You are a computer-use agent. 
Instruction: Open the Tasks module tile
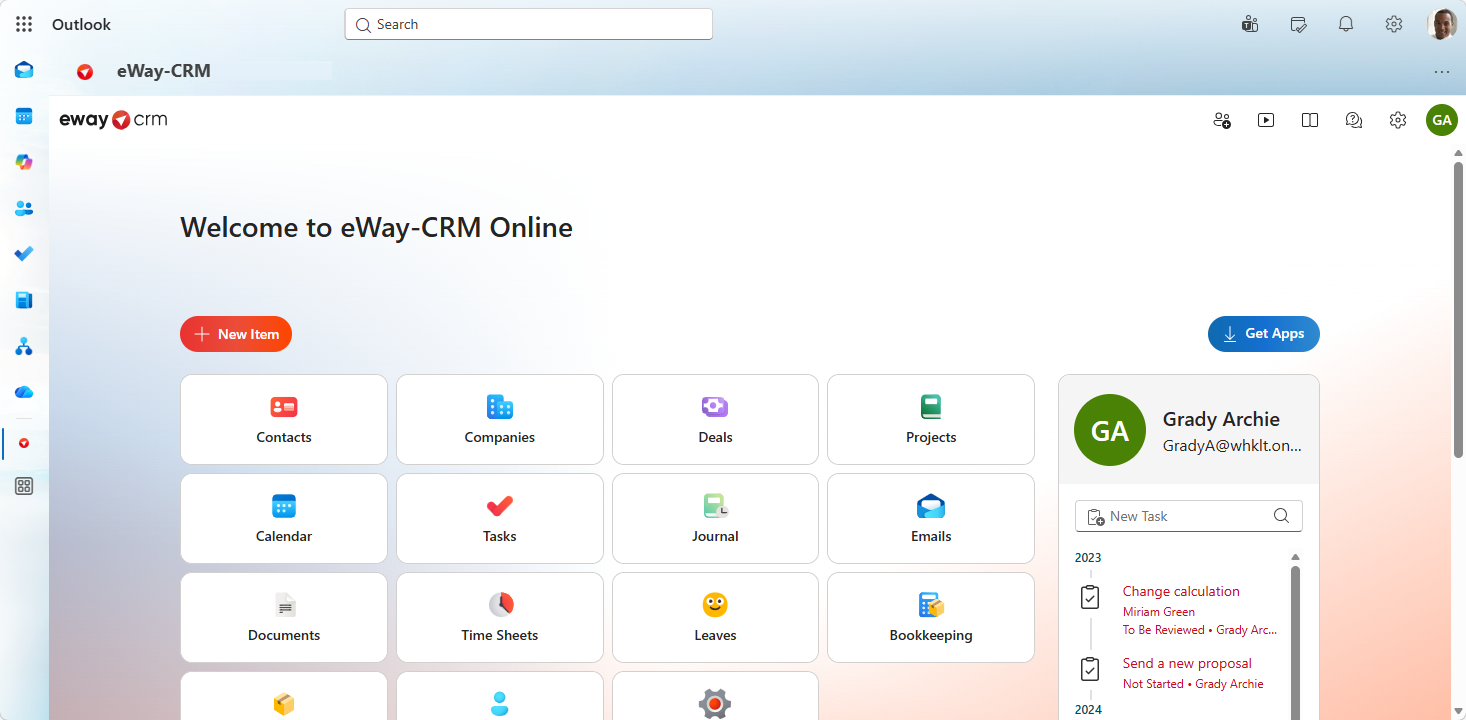pyautogui.click(x=500, y=519)
